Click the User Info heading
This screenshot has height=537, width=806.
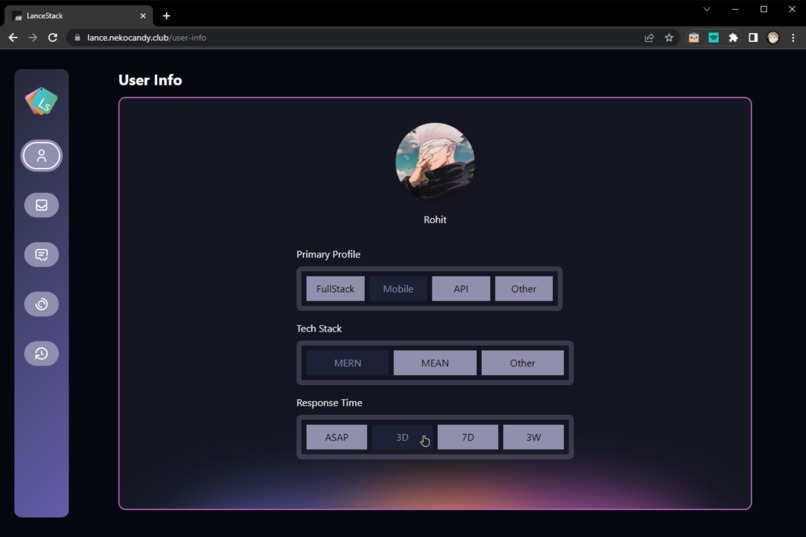click(x=150, y=80)
